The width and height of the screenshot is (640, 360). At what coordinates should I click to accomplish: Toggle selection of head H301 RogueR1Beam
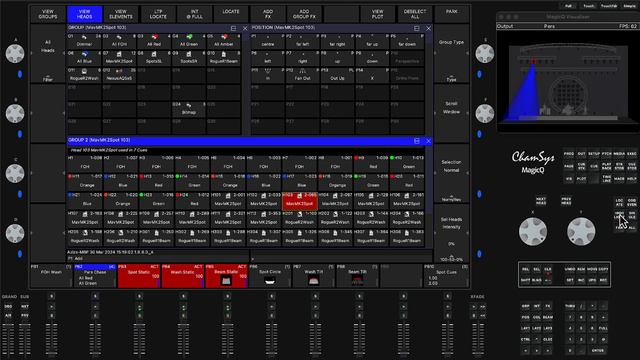[x=156, y=237]
